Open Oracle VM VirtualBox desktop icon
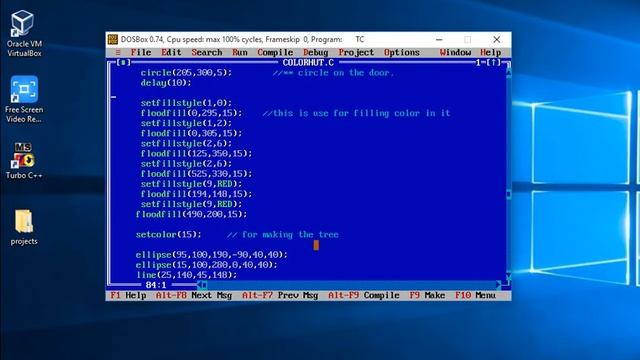The image size is (640, 360). [24, 33]
